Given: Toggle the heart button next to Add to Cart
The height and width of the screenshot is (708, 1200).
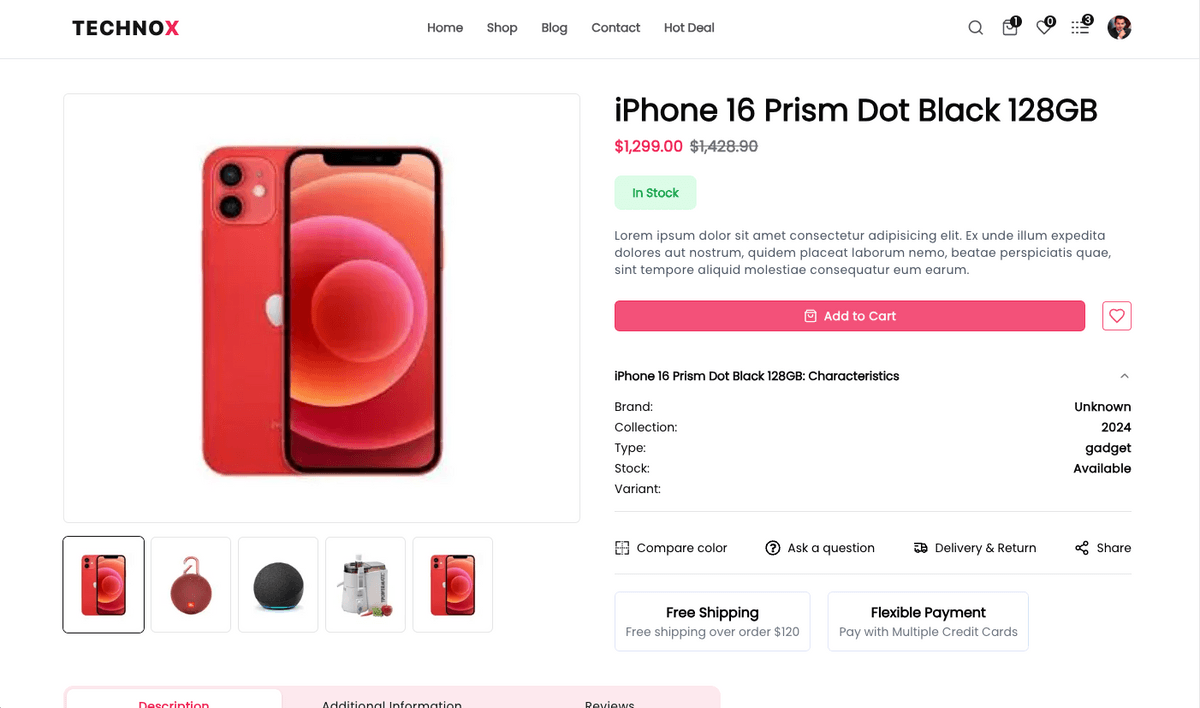Looking at the screenshot, I should (x=1116, y=315).
